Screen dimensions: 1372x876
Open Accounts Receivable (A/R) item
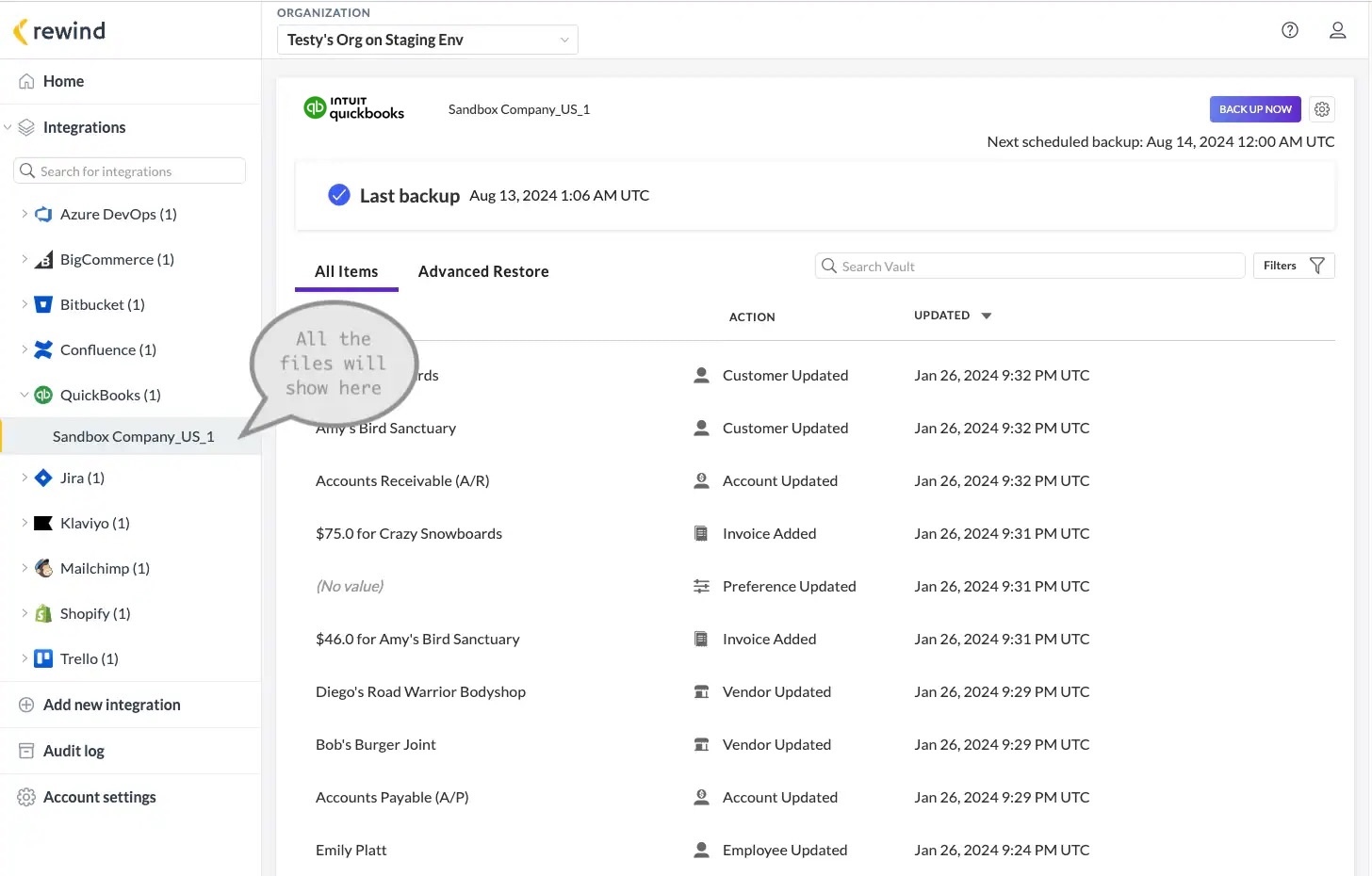402,480
